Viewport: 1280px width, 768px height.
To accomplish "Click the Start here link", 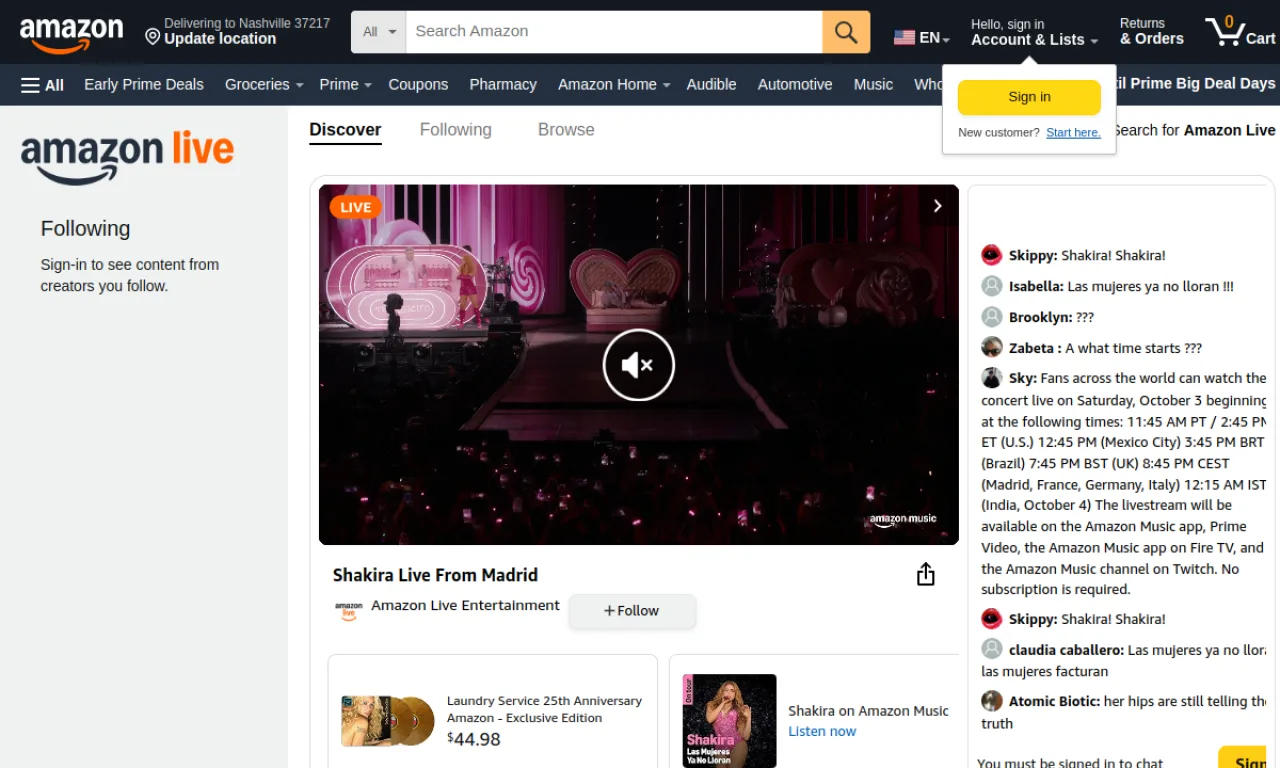I will 1073,133.
